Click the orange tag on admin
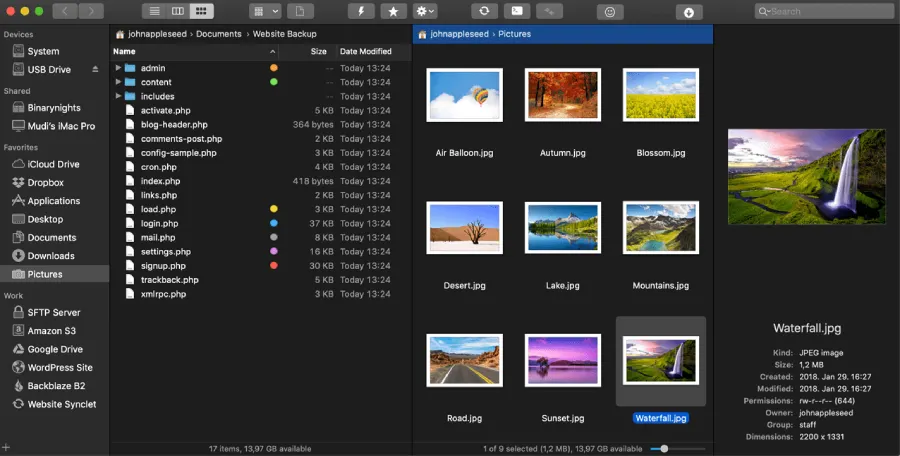 (x=274, y=68)
